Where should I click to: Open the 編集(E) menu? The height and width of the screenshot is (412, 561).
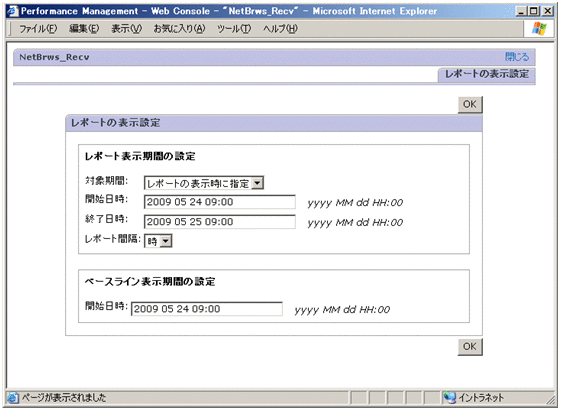(x=84, y=29)
